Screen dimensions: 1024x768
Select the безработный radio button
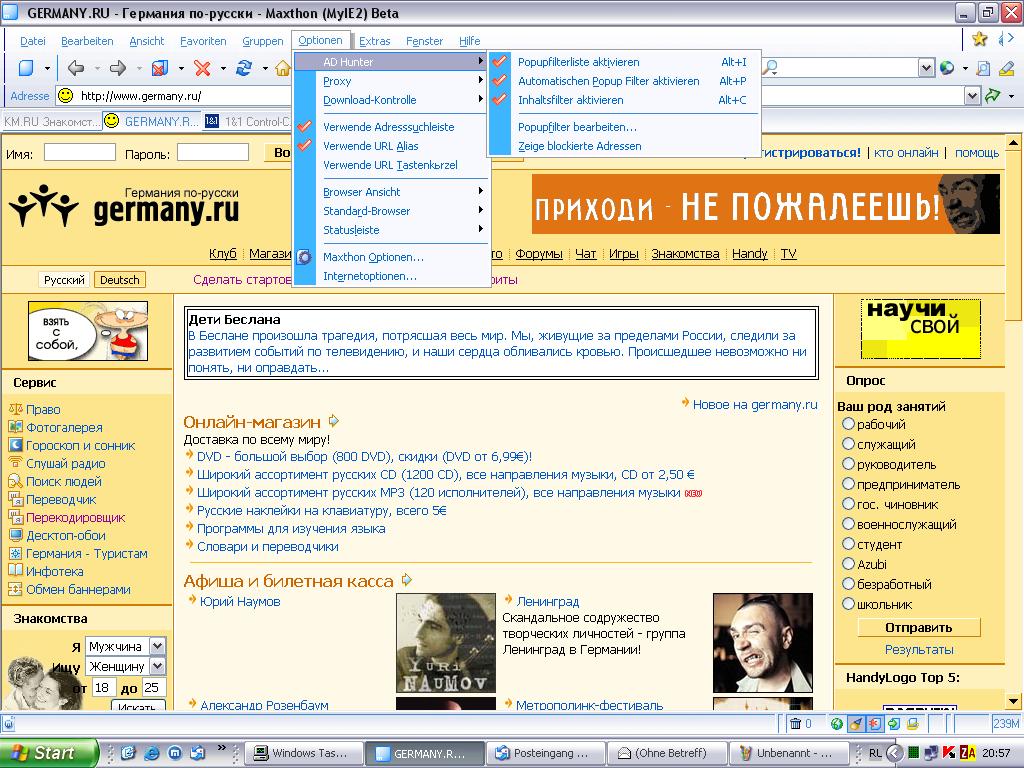tap(848, 584)
